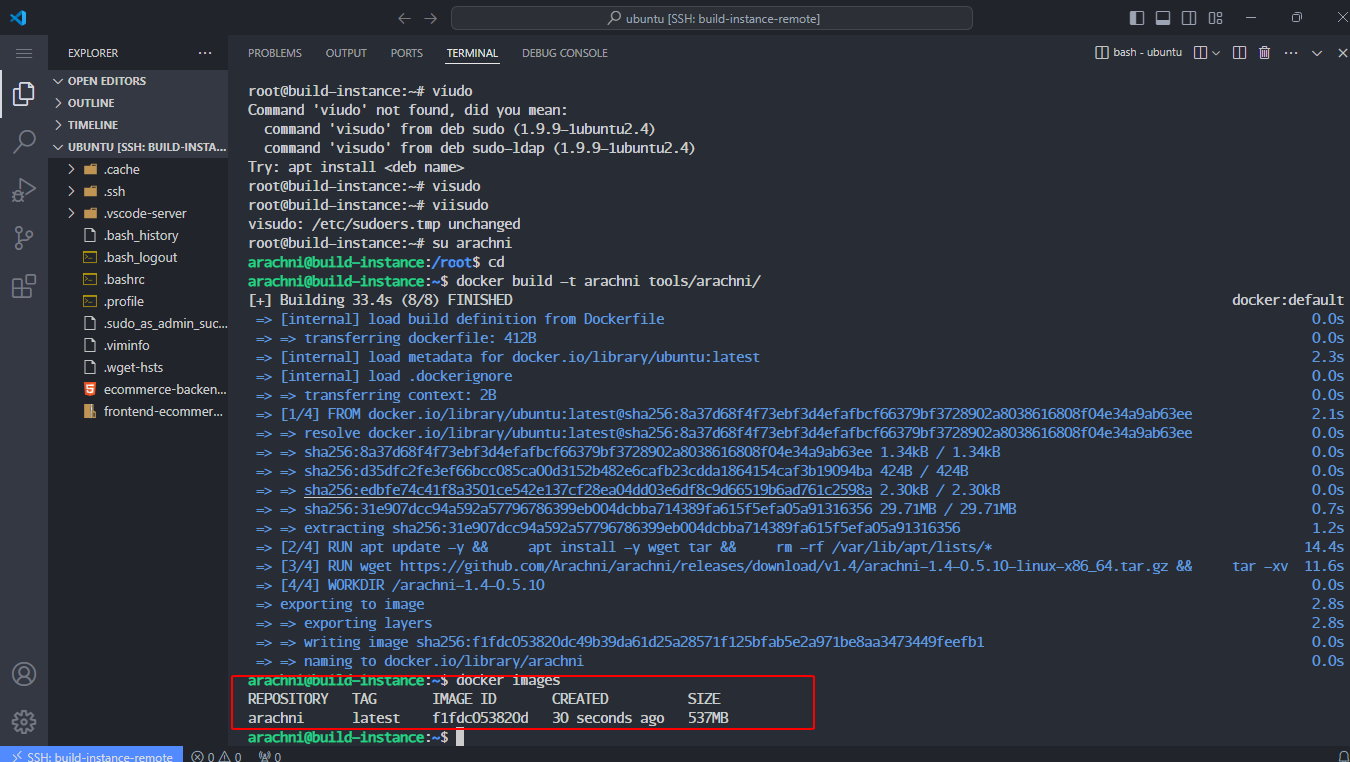
Task: Split the terminal
Action: [1239, 52]
